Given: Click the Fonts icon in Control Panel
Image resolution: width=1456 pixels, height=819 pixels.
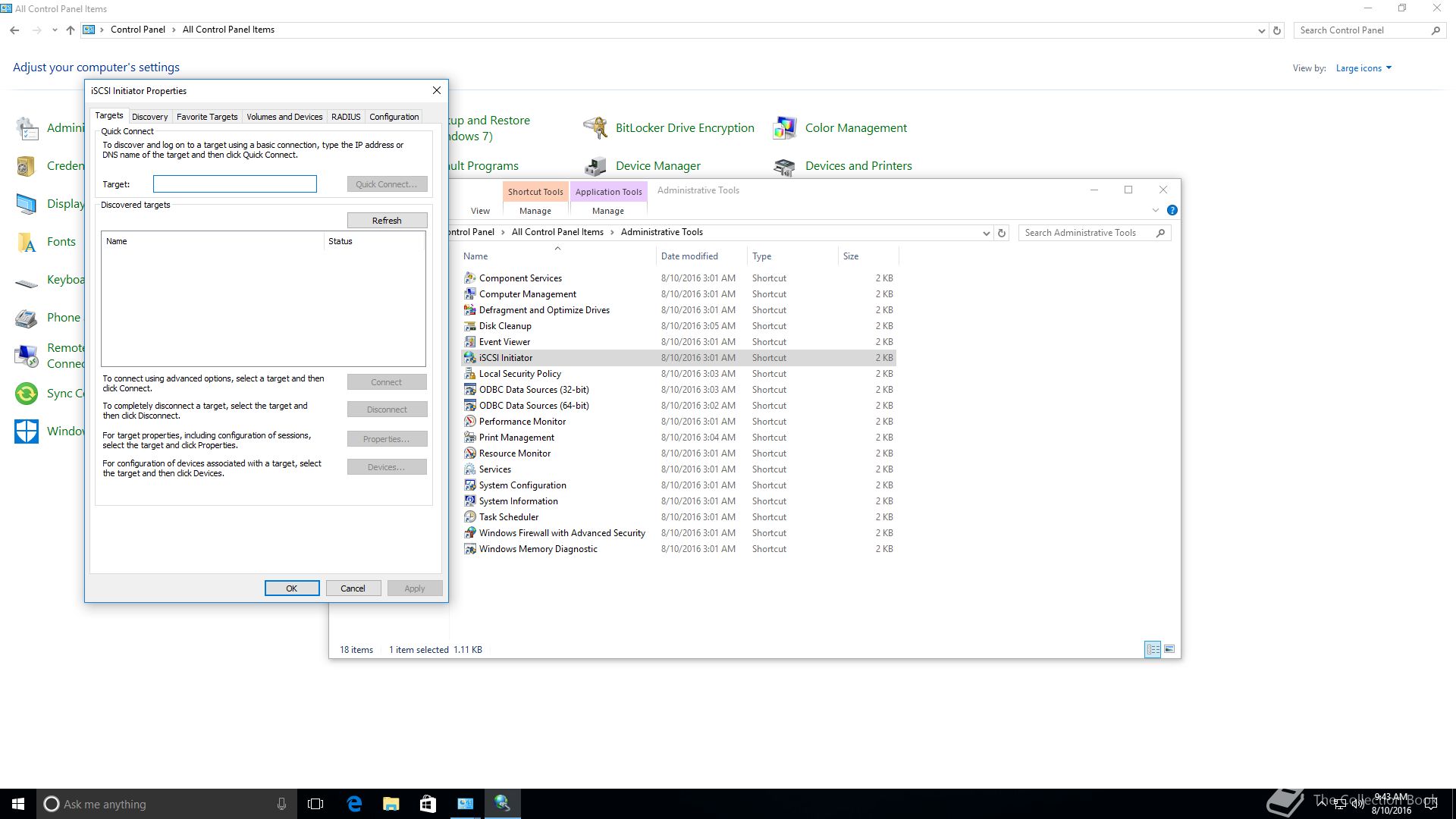Looking at the screenshot, I should [x=27, y=242].
